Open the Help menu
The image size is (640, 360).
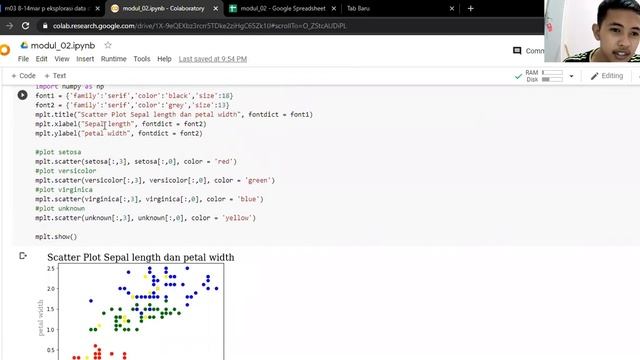pos(164,59)
